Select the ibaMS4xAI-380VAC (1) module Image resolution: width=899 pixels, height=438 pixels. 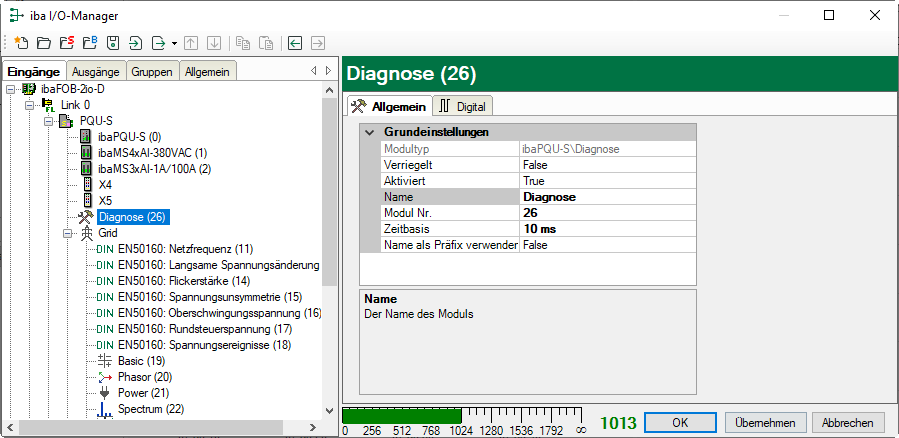[x=152, y=153]
